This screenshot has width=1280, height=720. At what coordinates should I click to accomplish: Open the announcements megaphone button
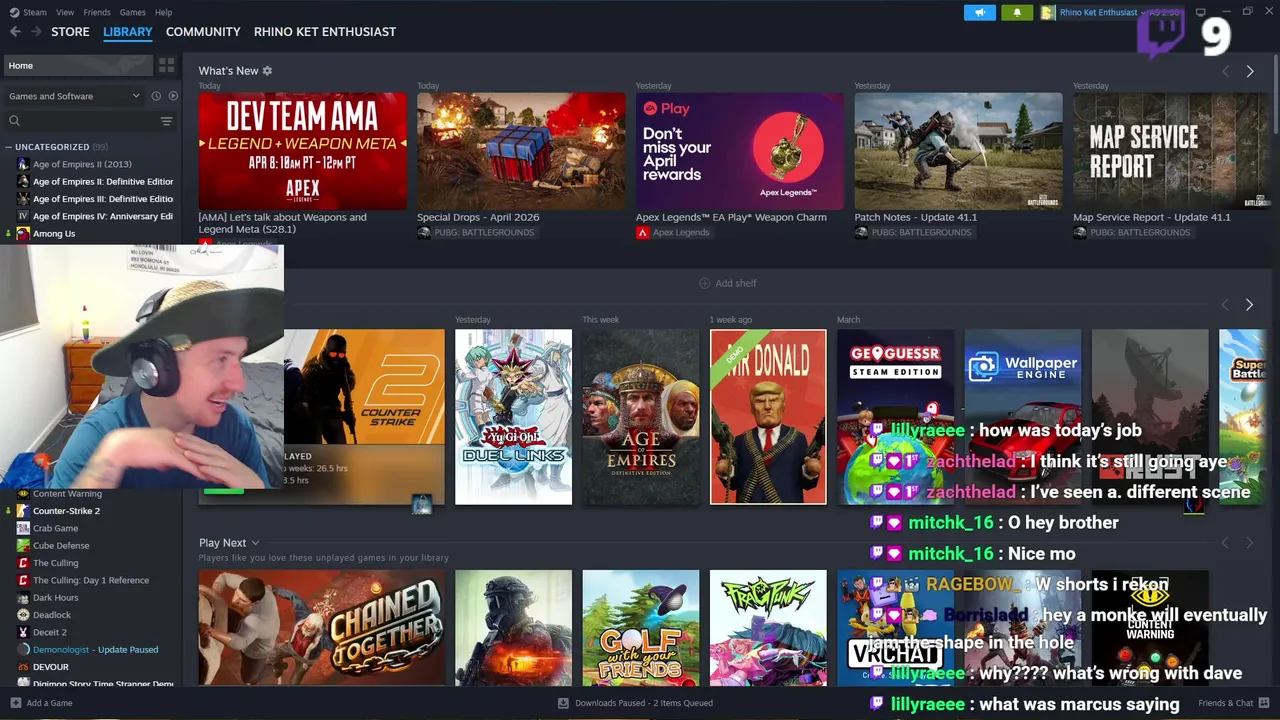click(980, 12)
